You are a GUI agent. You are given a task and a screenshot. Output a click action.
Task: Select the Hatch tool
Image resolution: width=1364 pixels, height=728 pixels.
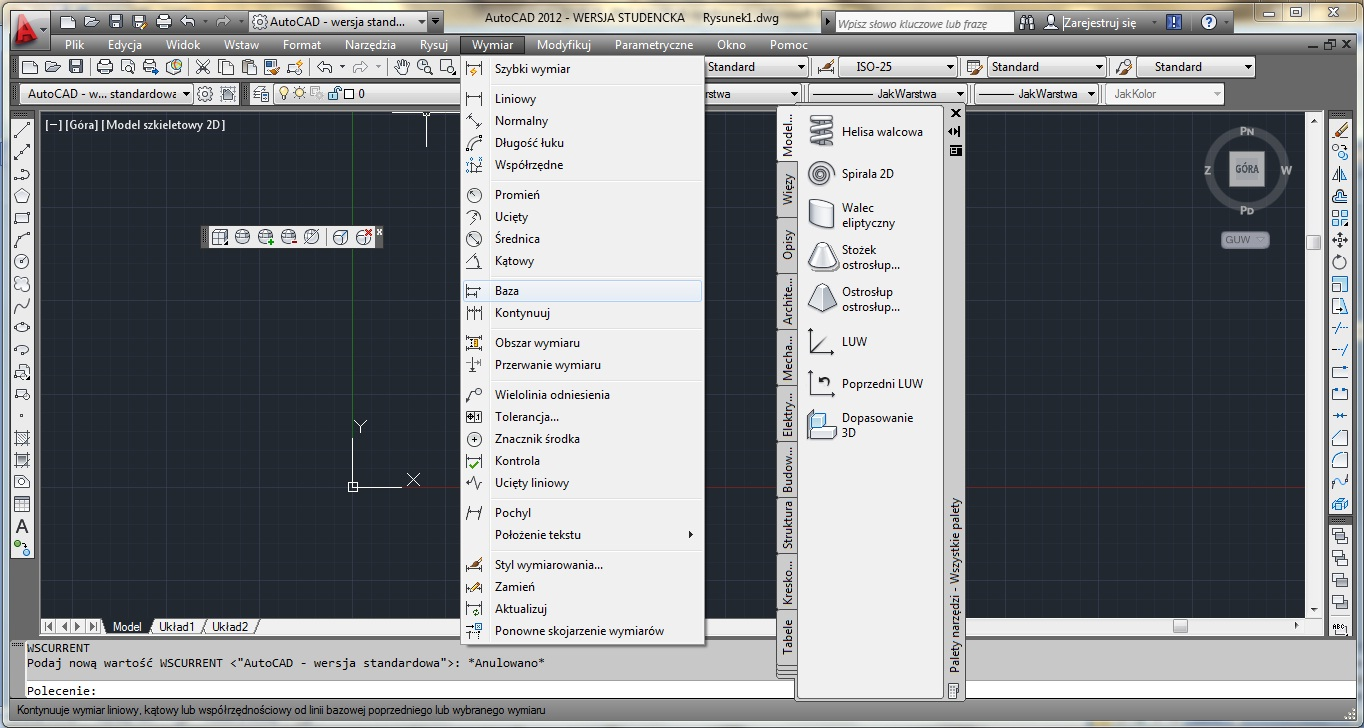22,438
